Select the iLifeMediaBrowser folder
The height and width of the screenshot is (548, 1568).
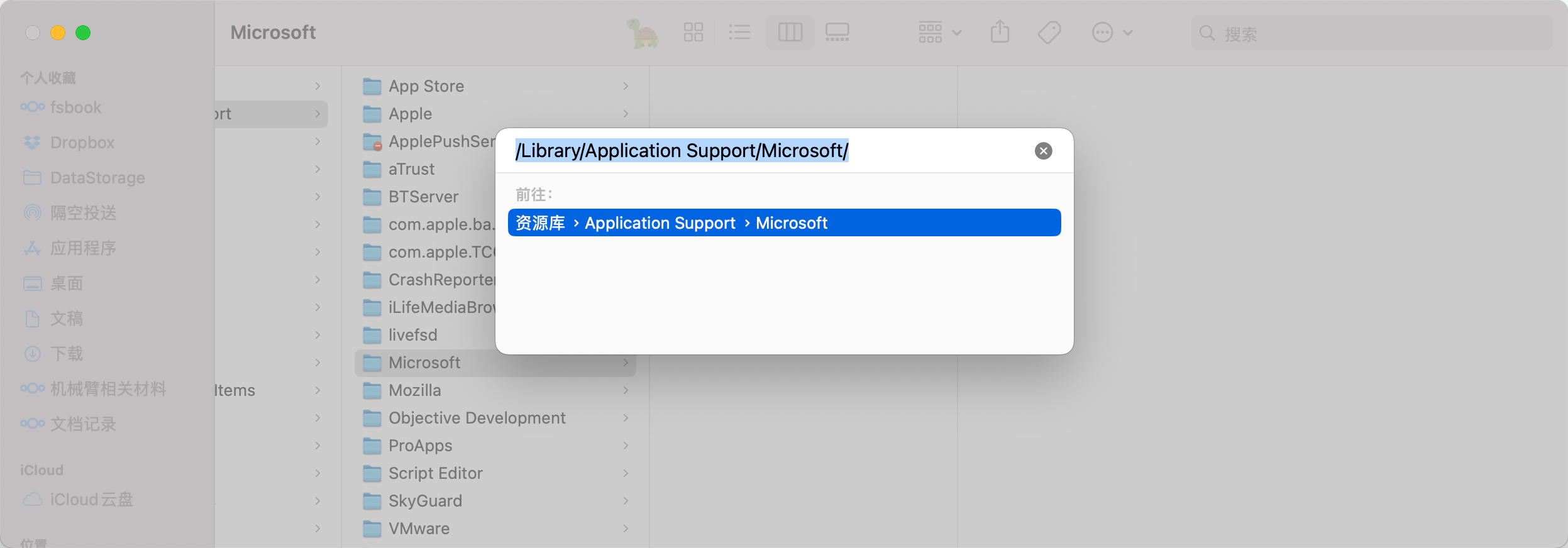tap(426, 307)
